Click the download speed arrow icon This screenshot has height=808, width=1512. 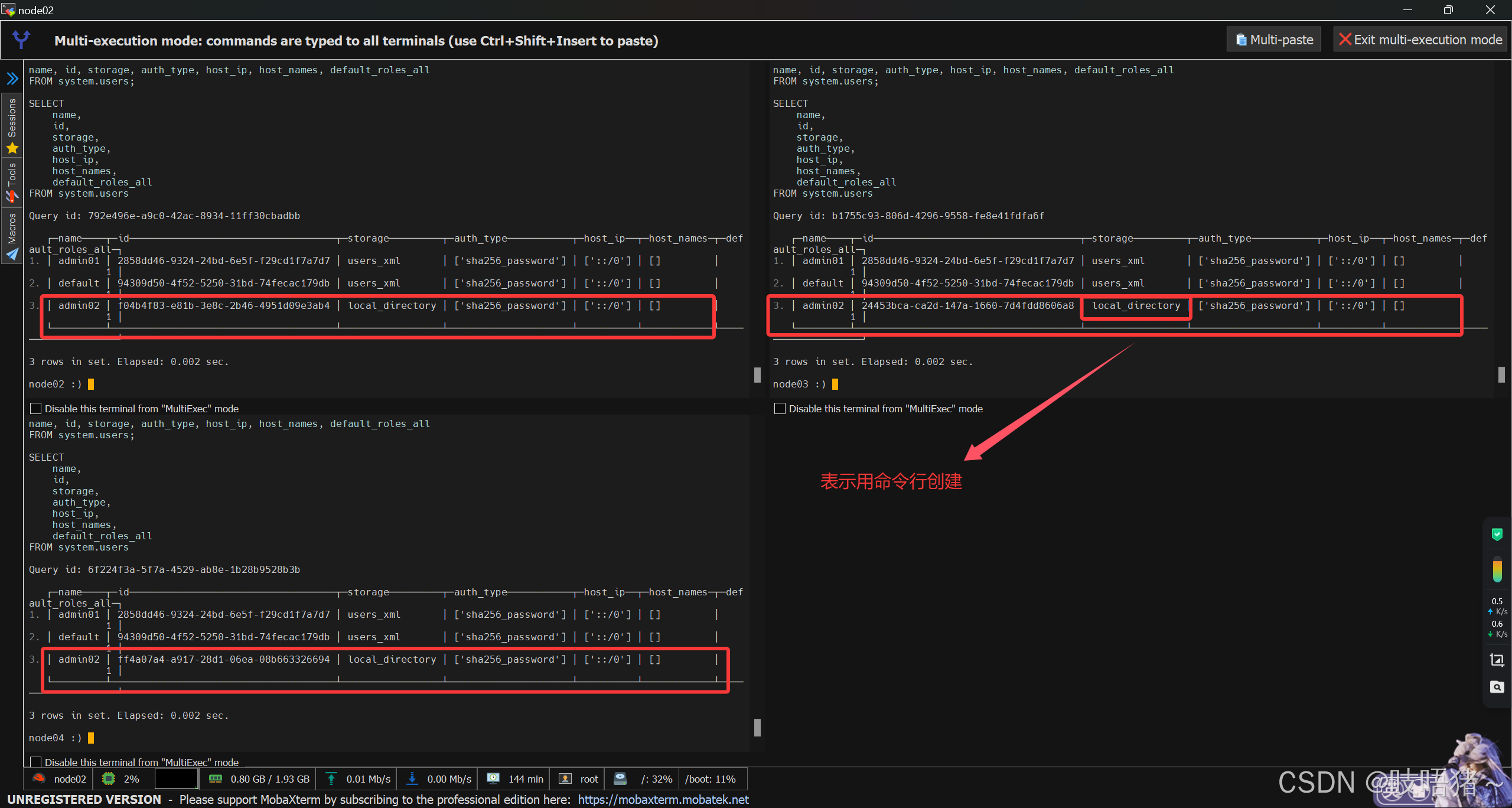(412, 779)
